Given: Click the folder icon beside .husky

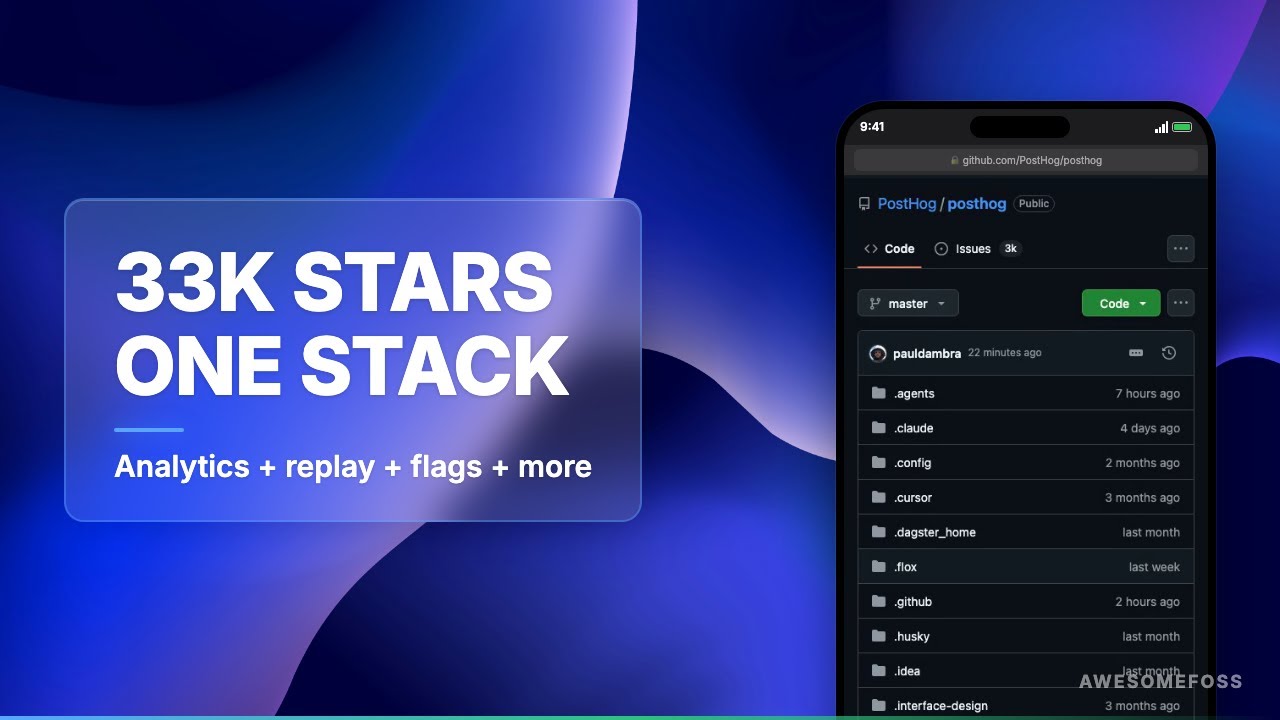Looking at the screenshot, I should (878, 636).
